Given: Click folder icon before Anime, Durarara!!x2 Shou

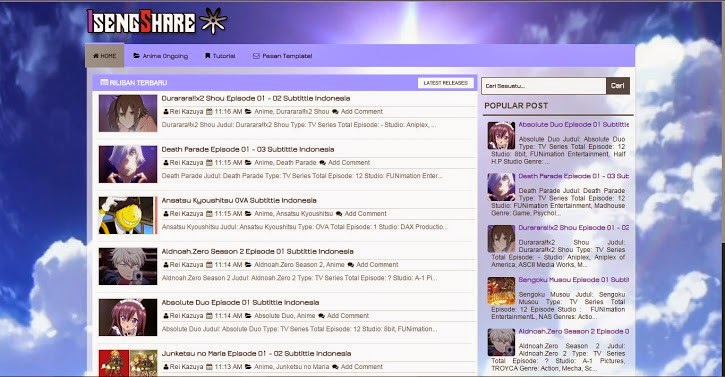Looking at the screenshot, I should point(248,111).
